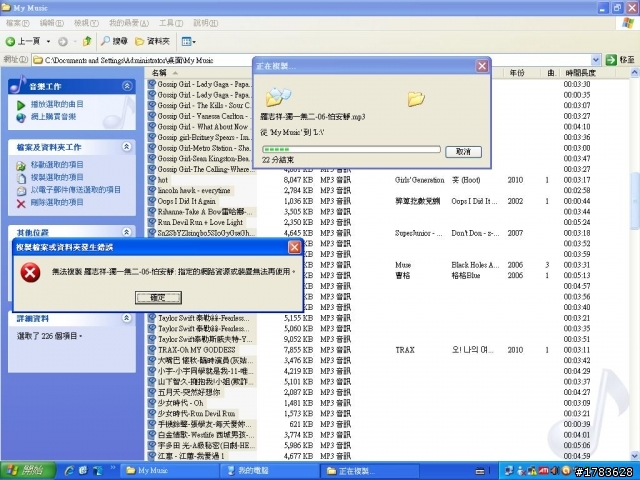Select the file 'hot' MP3 icon
Screen dimensions: 640x480
click(152, 180)
